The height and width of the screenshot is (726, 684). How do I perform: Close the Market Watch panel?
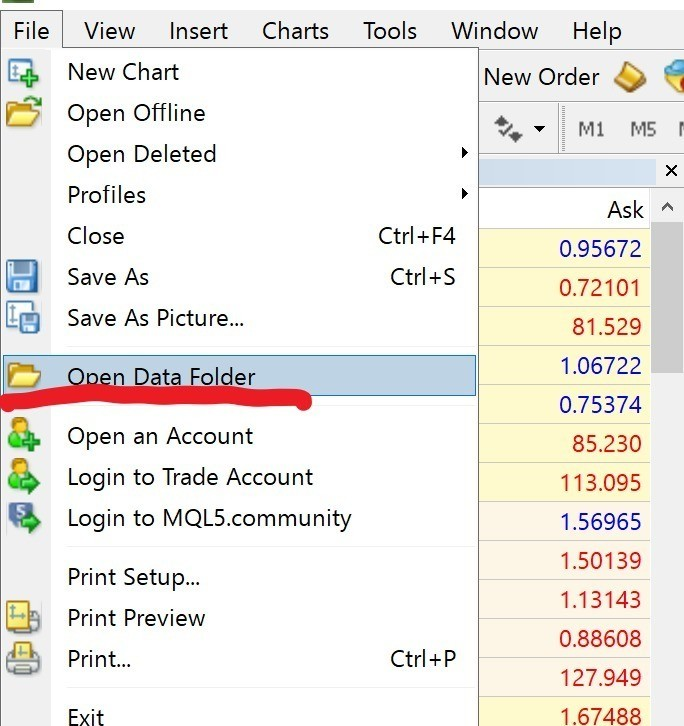click(671, 170)
